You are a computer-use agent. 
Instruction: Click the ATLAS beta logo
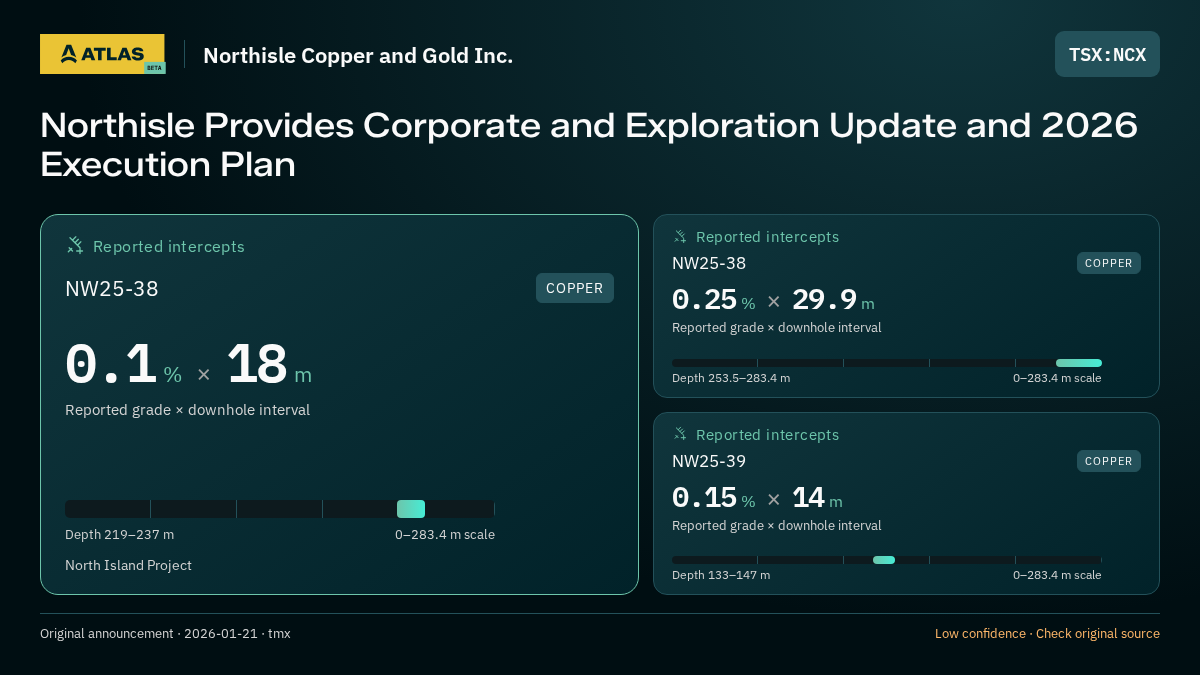click(102, 54)
